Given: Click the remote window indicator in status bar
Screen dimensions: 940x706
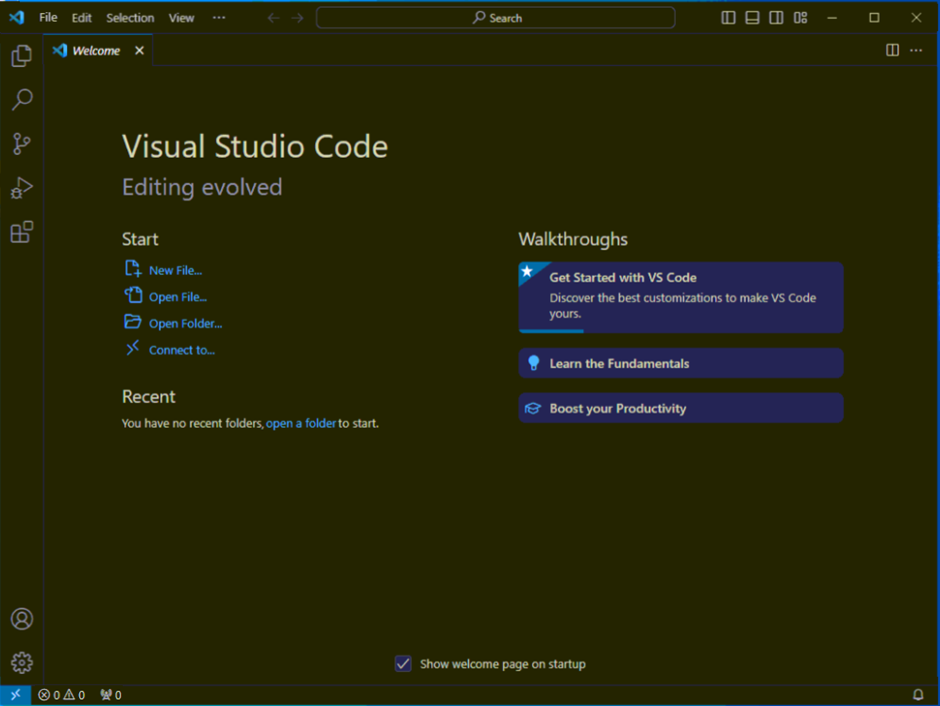Looking at the screenshot, I should click(16, 695).
